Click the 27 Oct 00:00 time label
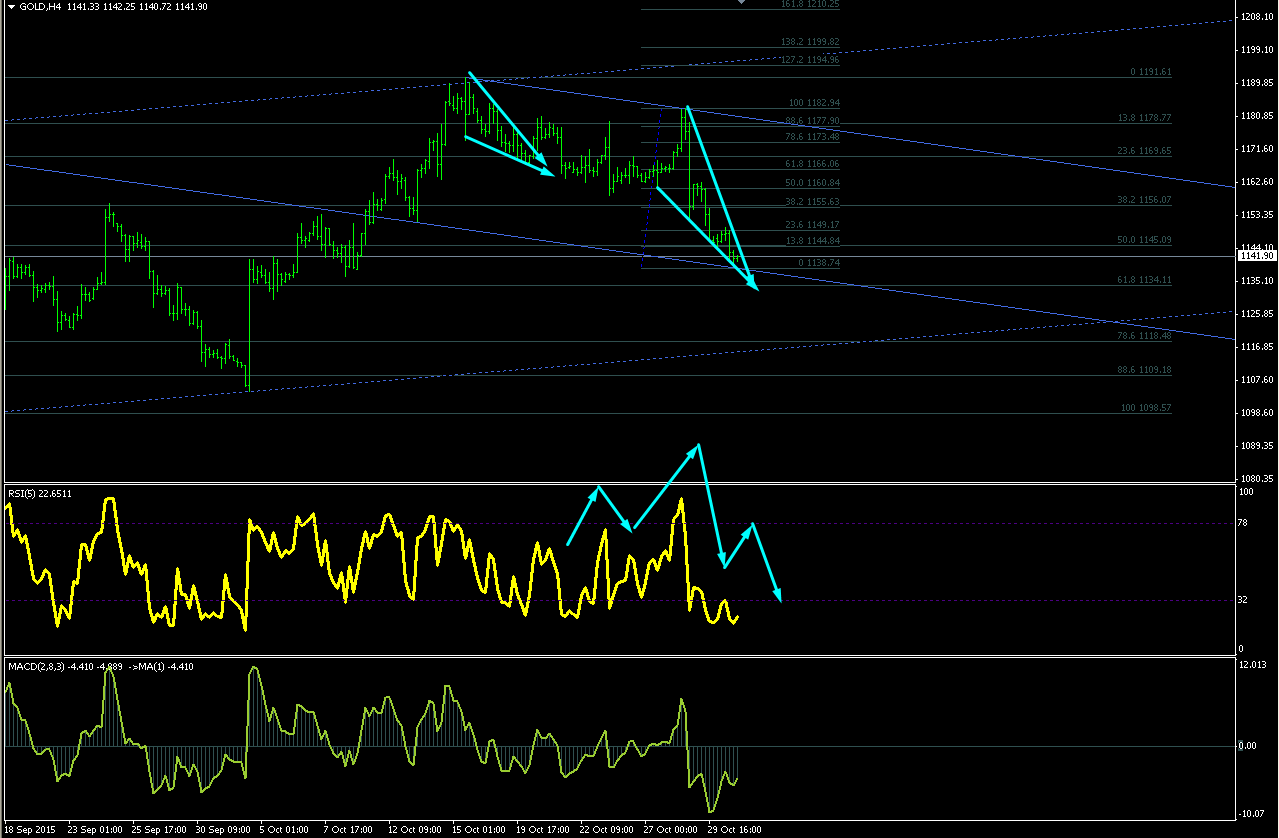The height and width of the screenshot is (838, 1279). [x=671, y=830]
